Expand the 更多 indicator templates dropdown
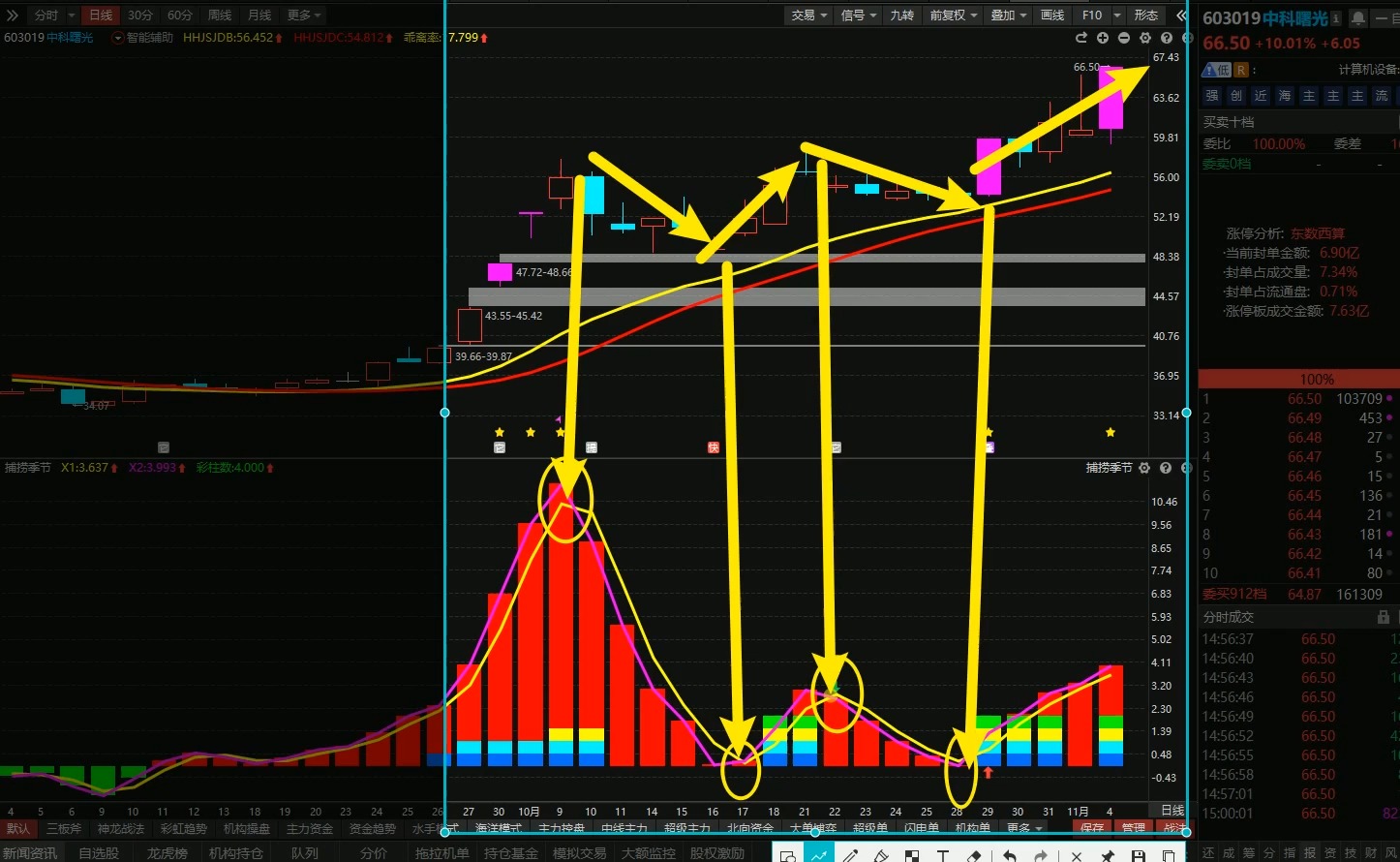Image resolution: width=1400 pixels, height=862 pixels. tap(1024, 828)
